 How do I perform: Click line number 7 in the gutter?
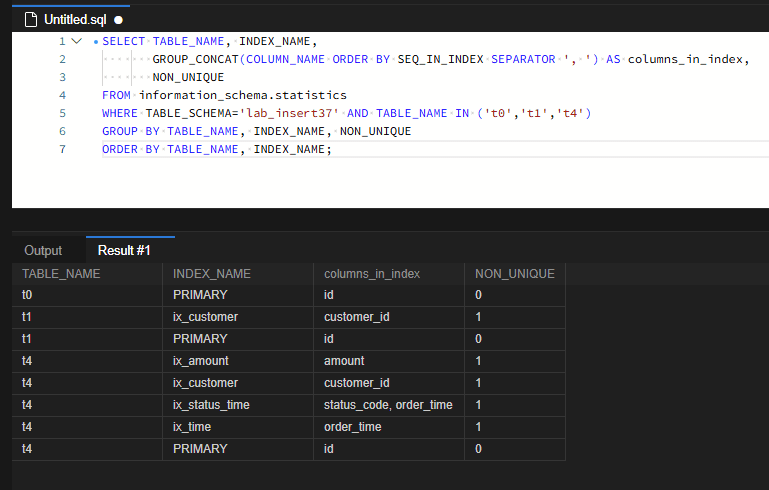click(62, 149)
